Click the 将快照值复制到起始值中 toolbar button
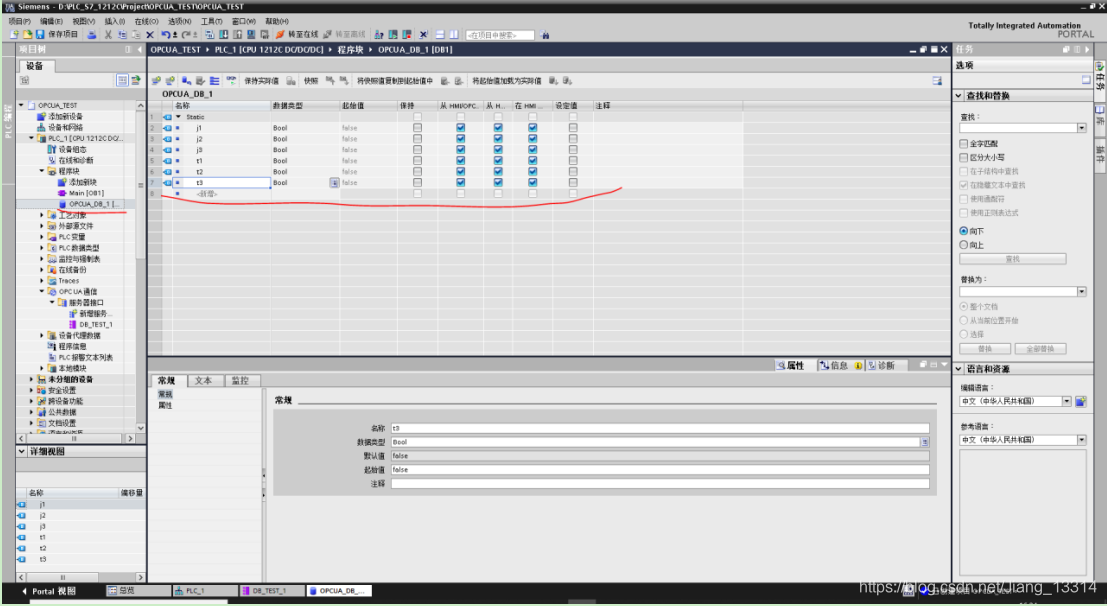 [395, 81]
